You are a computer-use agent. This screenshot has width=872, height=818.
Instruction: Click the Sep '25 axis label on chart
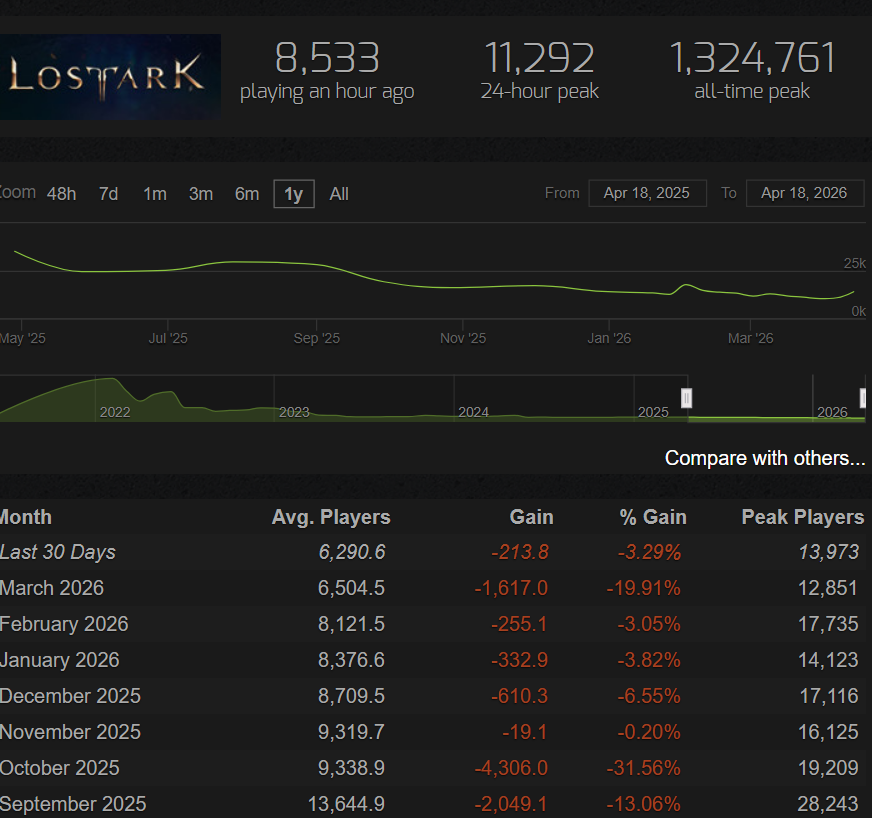(316, 338)
